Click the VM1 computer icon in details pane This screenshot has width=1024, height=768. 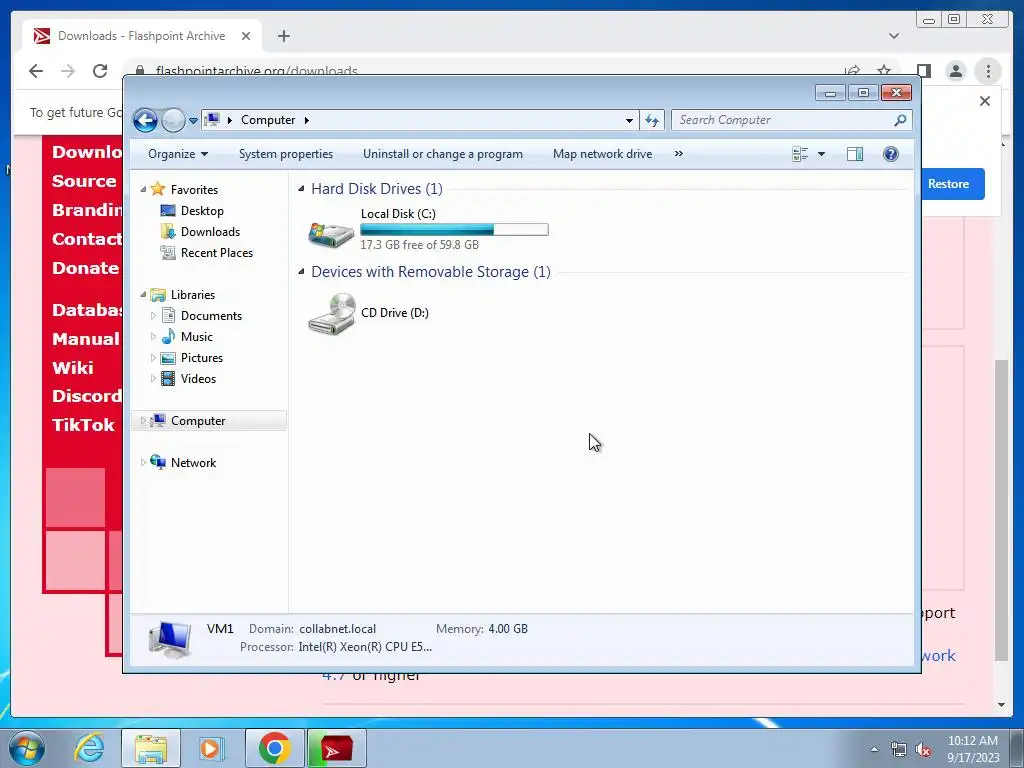point(170,639)
